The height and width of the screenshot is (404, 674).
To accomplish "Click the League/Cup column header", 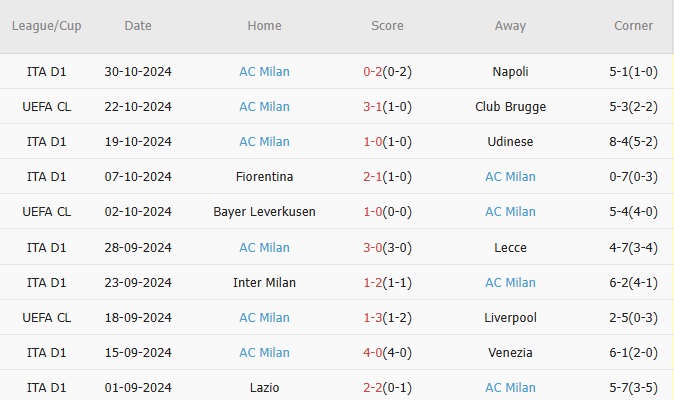I will (x=45, y=26).
